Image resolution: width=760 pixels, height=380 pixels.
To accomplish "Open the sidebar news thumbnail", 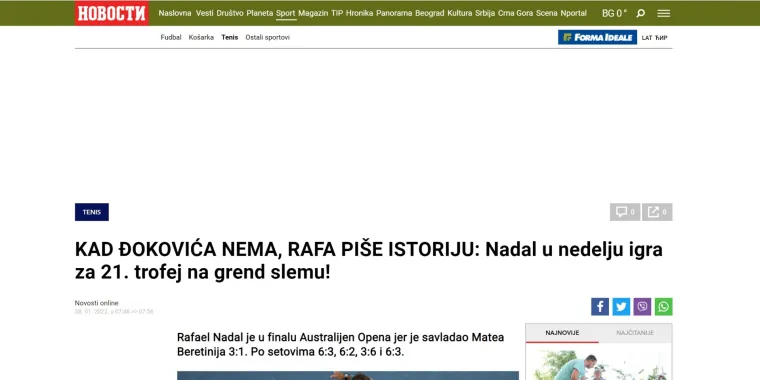I will coord(599,364).
